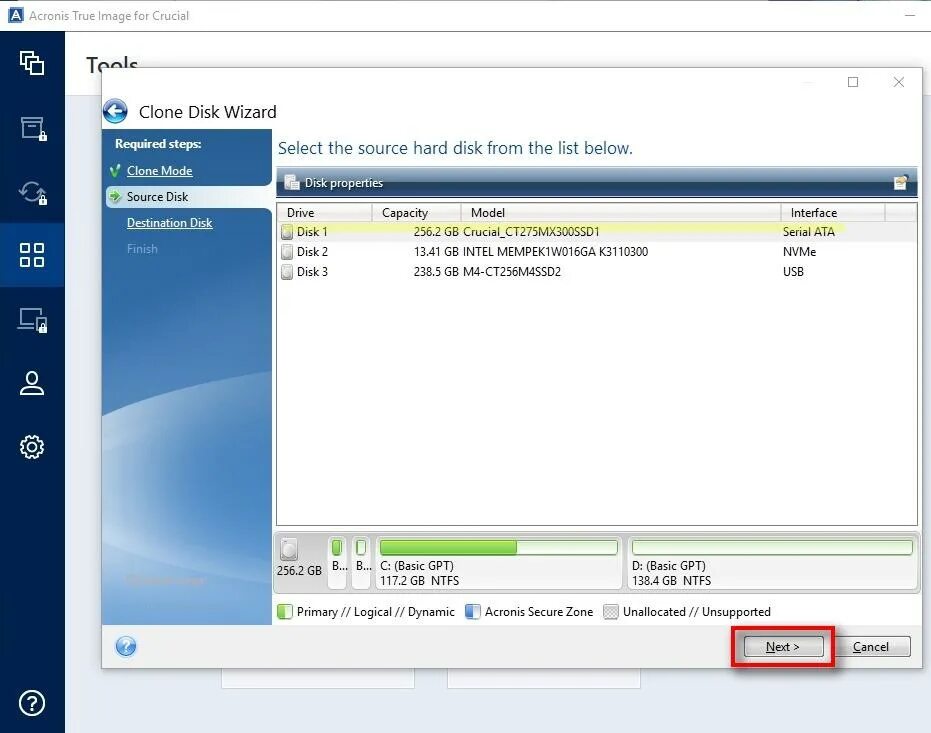
Task: Click the Disk 2 drive icon
Action: (x=287, y=252)
